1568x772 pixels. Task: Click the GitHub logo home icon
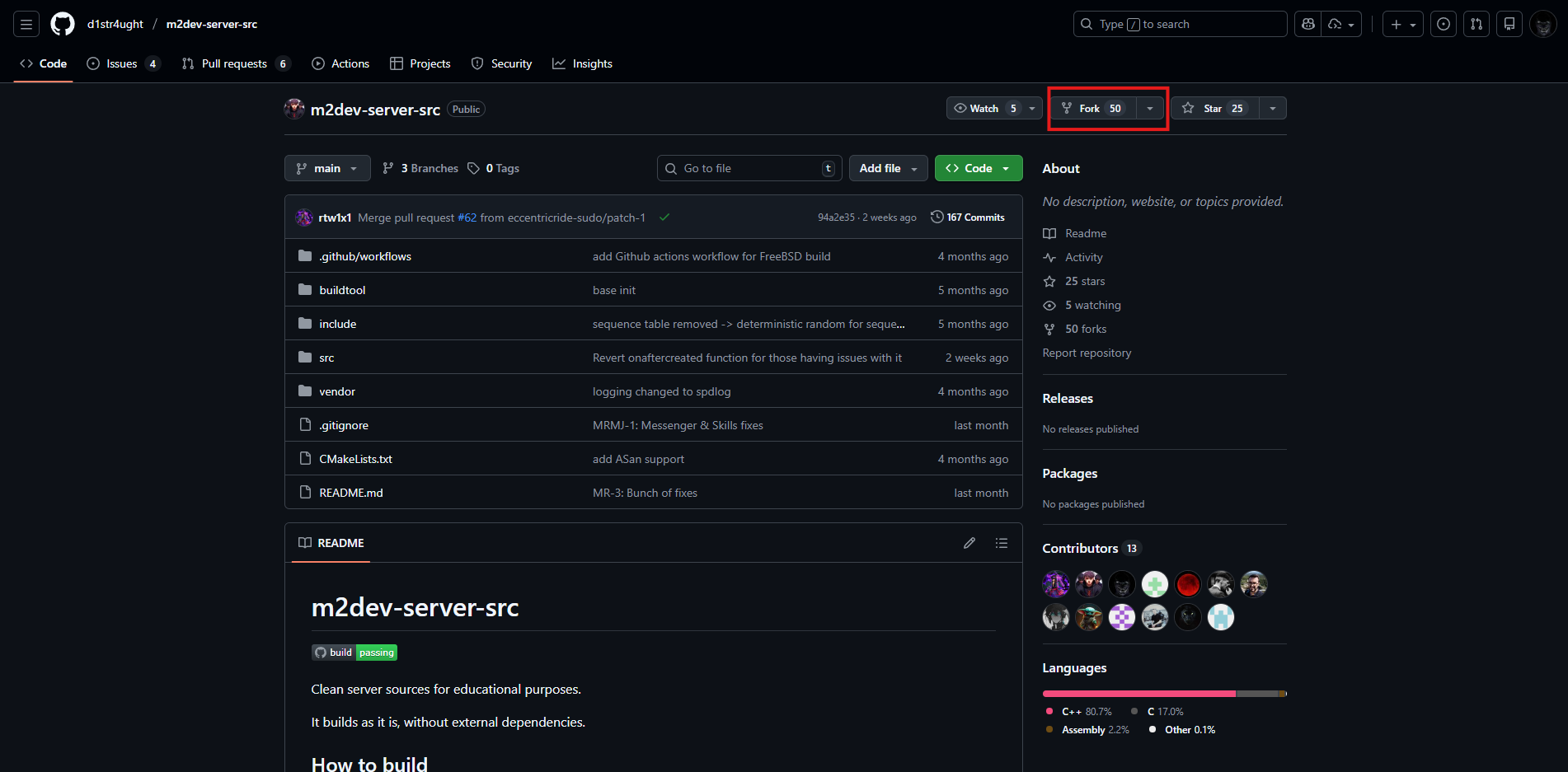point(63,25)
